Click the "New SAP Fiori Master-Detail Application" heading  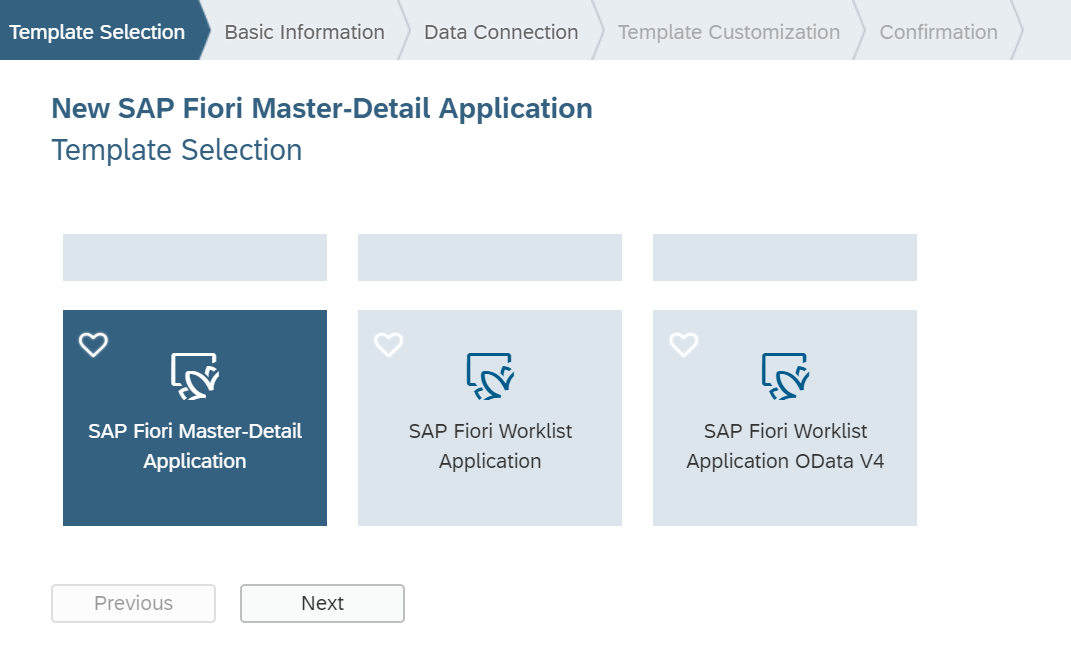[x=321, y=108]
